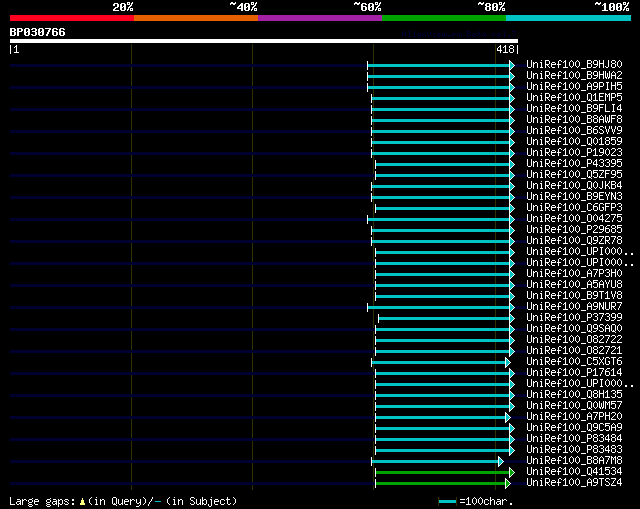Viewport: 640px width, 509px height.
Task: Open hit UniRef100_P17614
Action: tap(574, 373)
